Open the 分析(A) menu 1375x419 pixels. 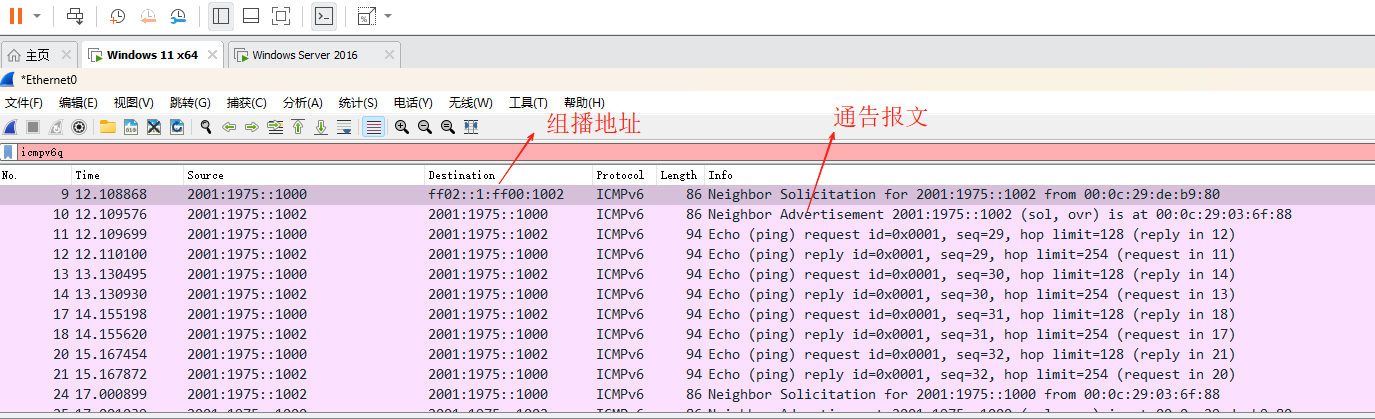pyautogui.click(x=303, y=102)
